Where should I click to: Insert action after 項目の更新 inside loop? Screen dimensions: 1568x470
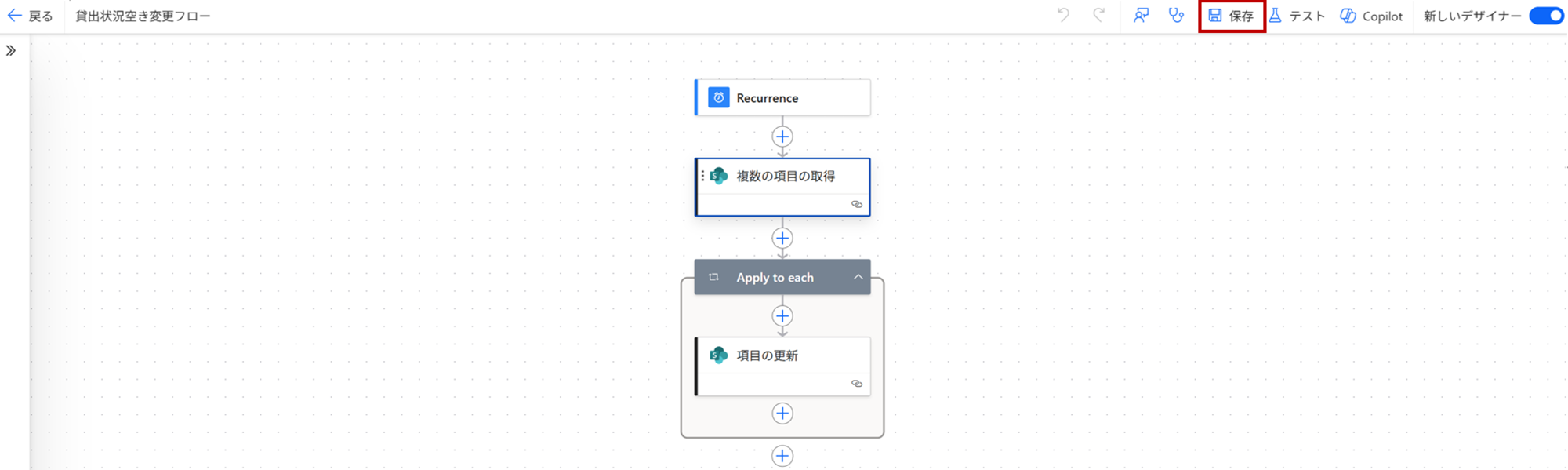(782, 414)
